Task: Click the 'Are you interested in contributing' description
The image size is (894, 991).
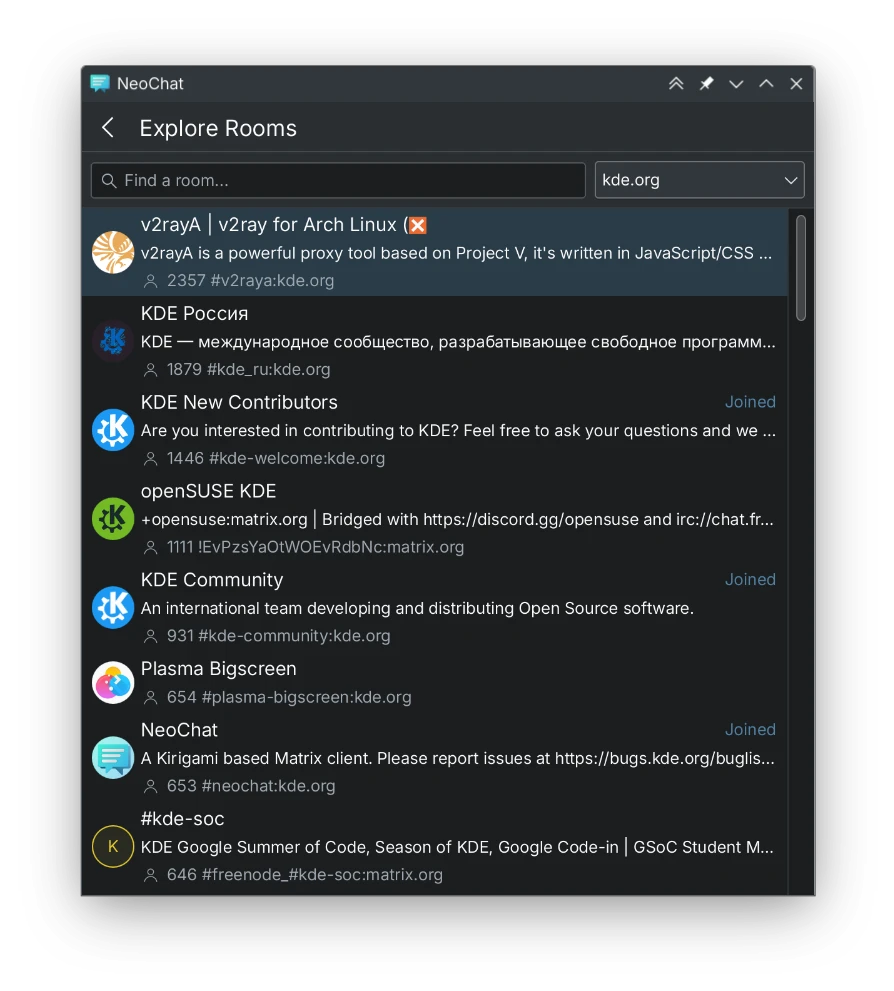Action: (x=458, y=431)
